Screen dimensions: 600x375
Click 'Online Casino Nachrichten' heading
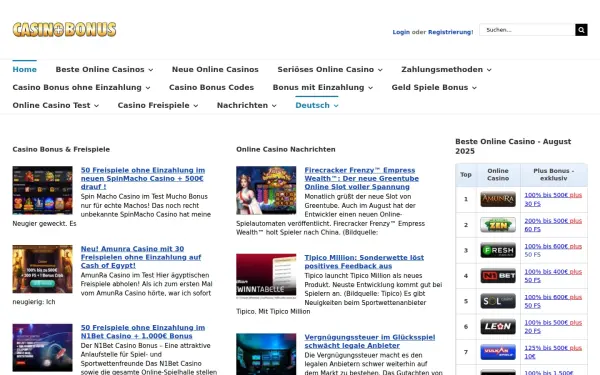(286, 149)
